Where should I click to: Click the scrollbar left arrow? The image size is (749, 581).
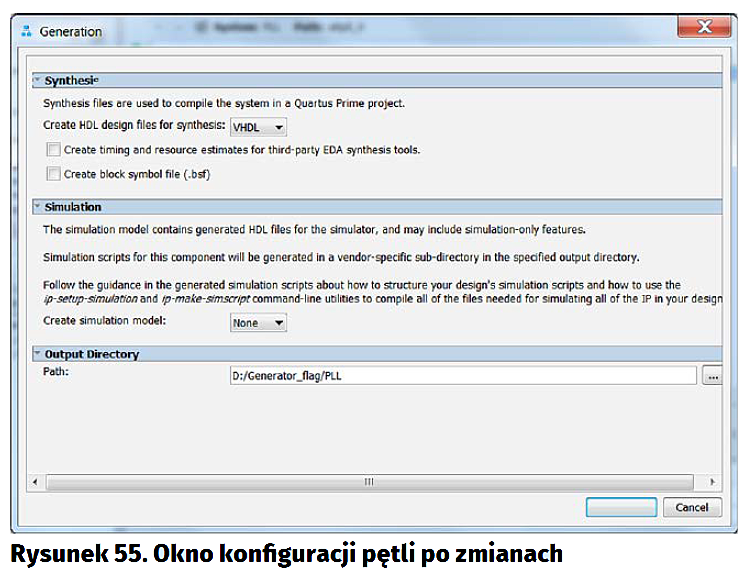(36, 482)
